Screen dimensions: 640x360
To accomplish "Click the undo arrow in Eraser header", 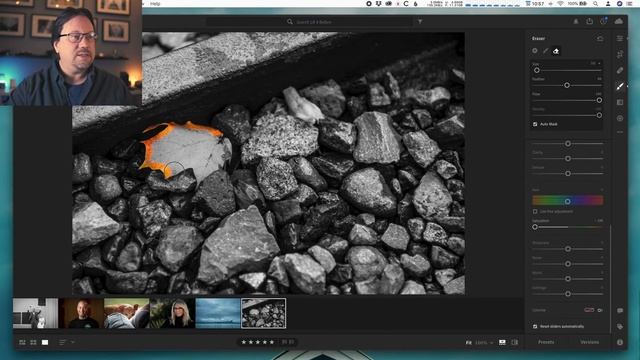I will pyautogui.click(x=600, y=38).
